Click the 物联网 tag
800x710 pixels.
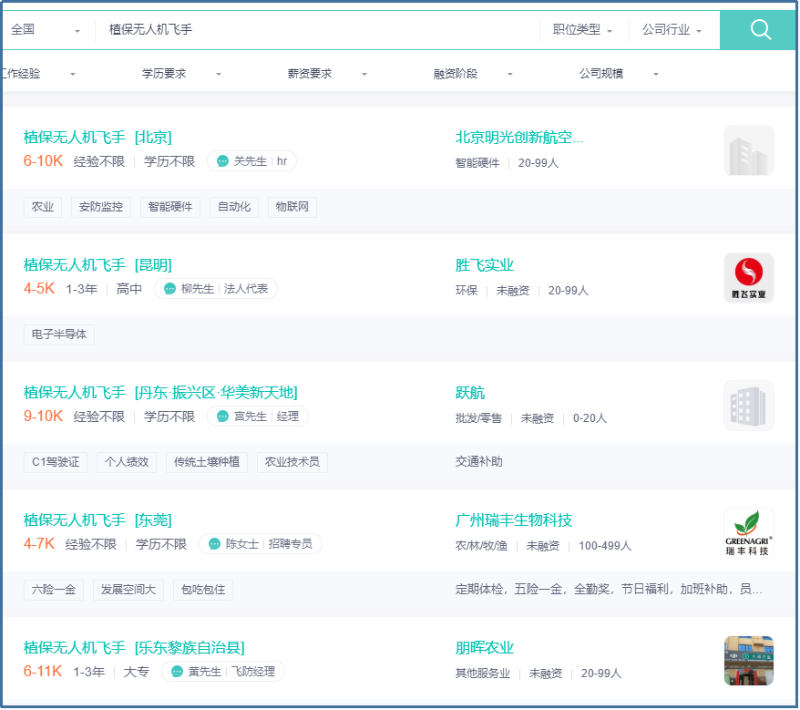click(x=292, y=207)
